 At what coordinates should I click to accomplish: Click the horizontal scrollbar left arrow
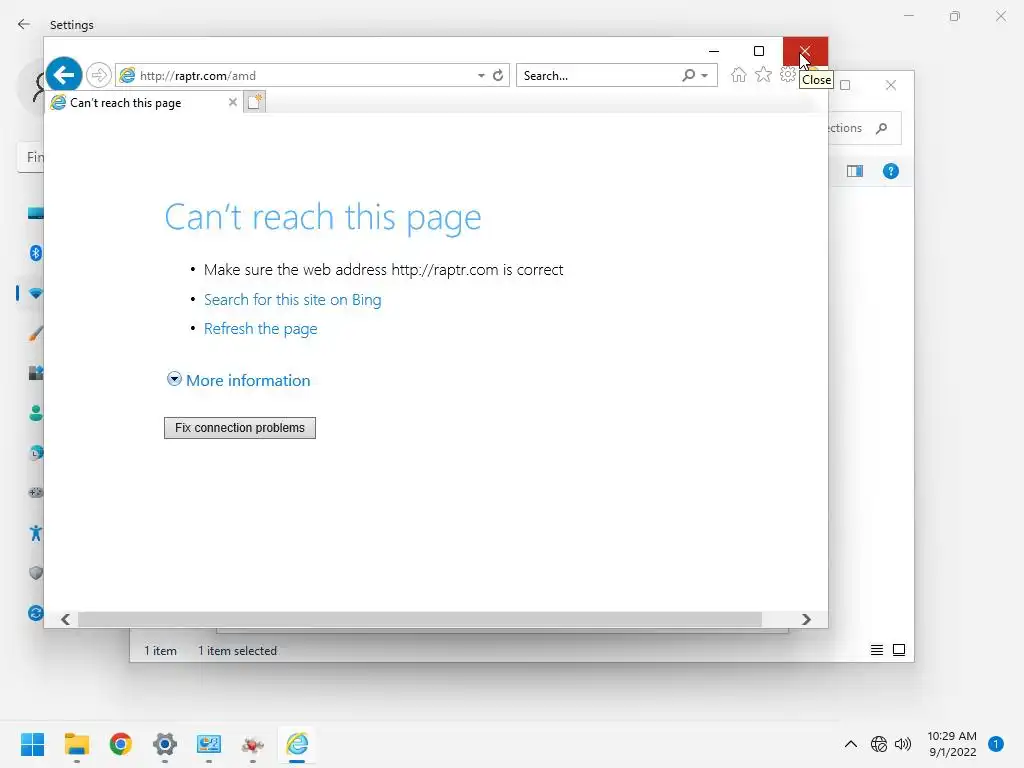point(65,619)
